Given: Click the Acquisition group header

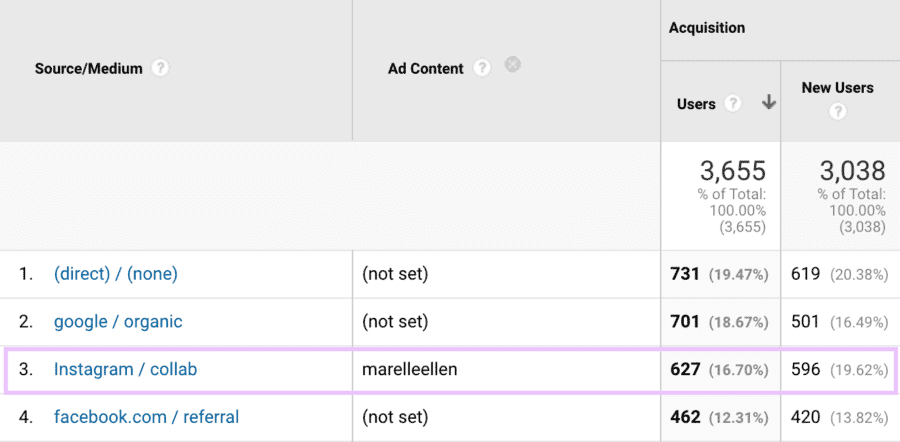Looking at the screenshot, I should tap(707, 28).
